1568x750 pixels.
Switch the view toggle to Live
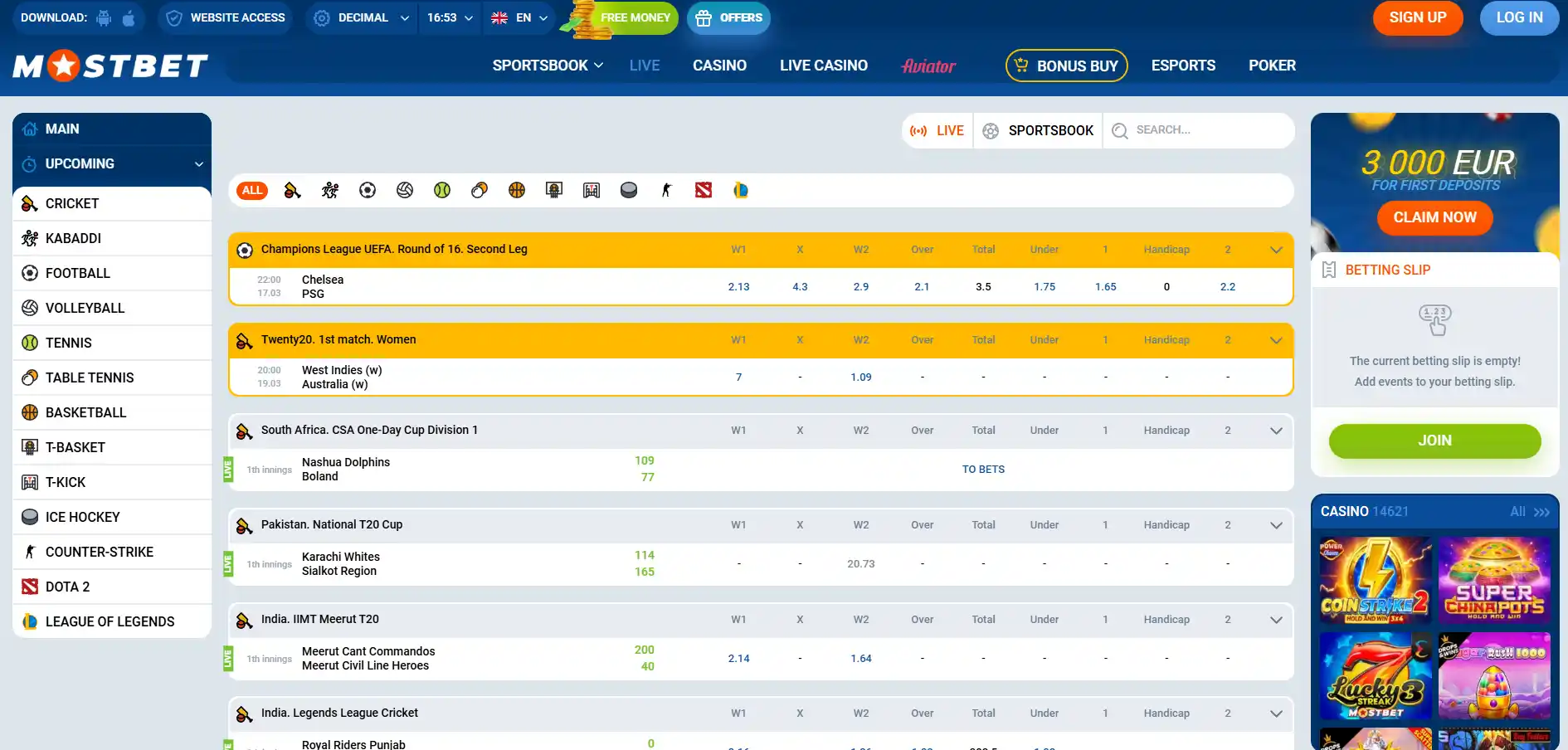[937, 131]
